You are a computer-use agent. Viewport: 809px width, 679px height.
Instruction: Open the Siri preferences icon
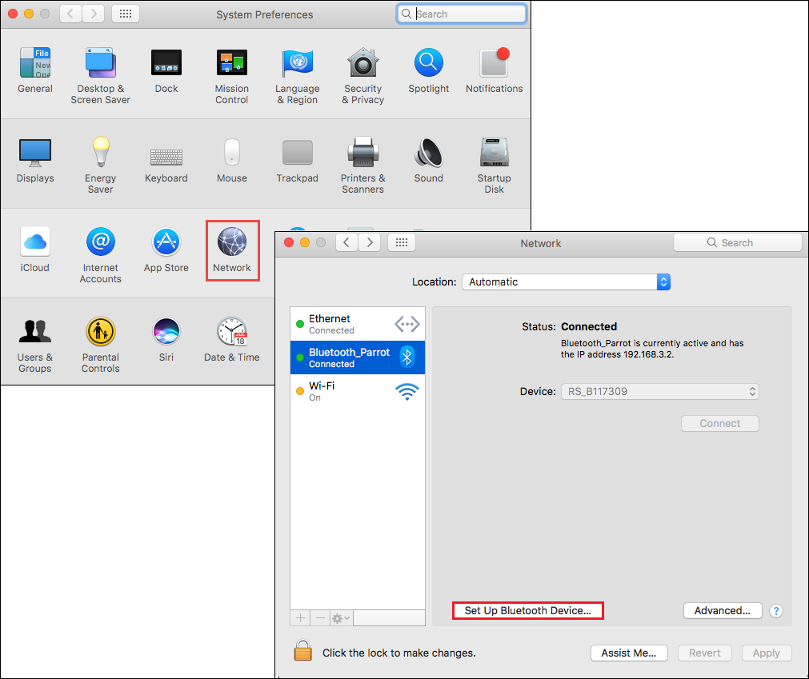[x=166, y=332]
